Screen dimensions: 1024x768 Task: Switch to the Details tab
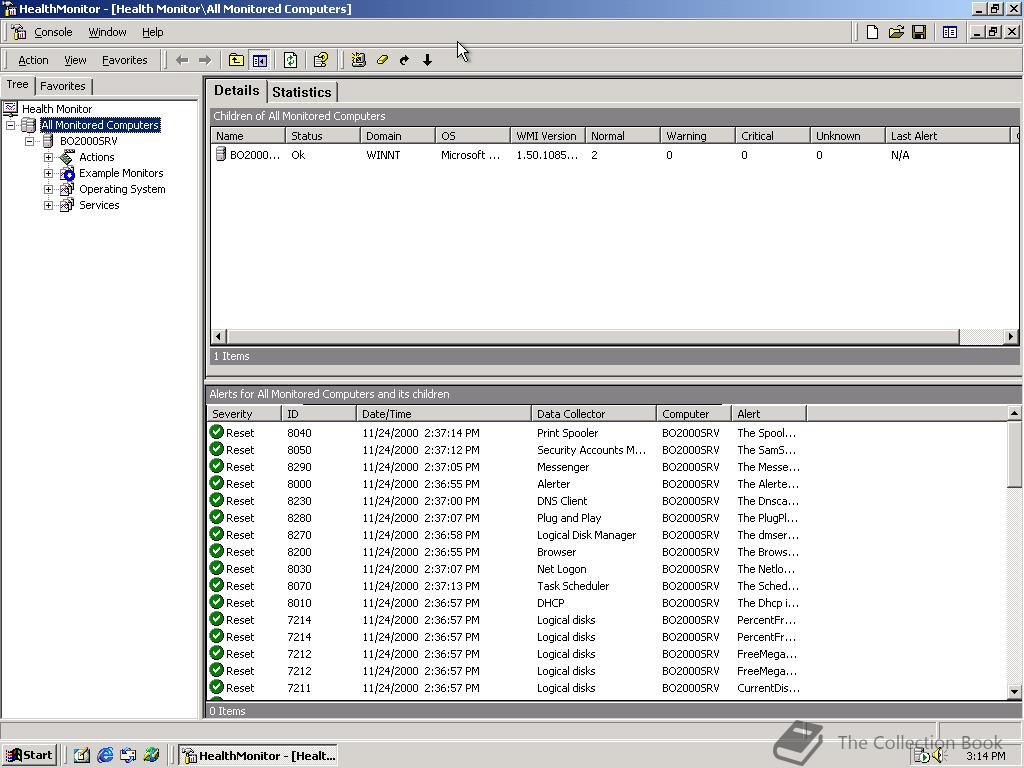pos(236,91)
